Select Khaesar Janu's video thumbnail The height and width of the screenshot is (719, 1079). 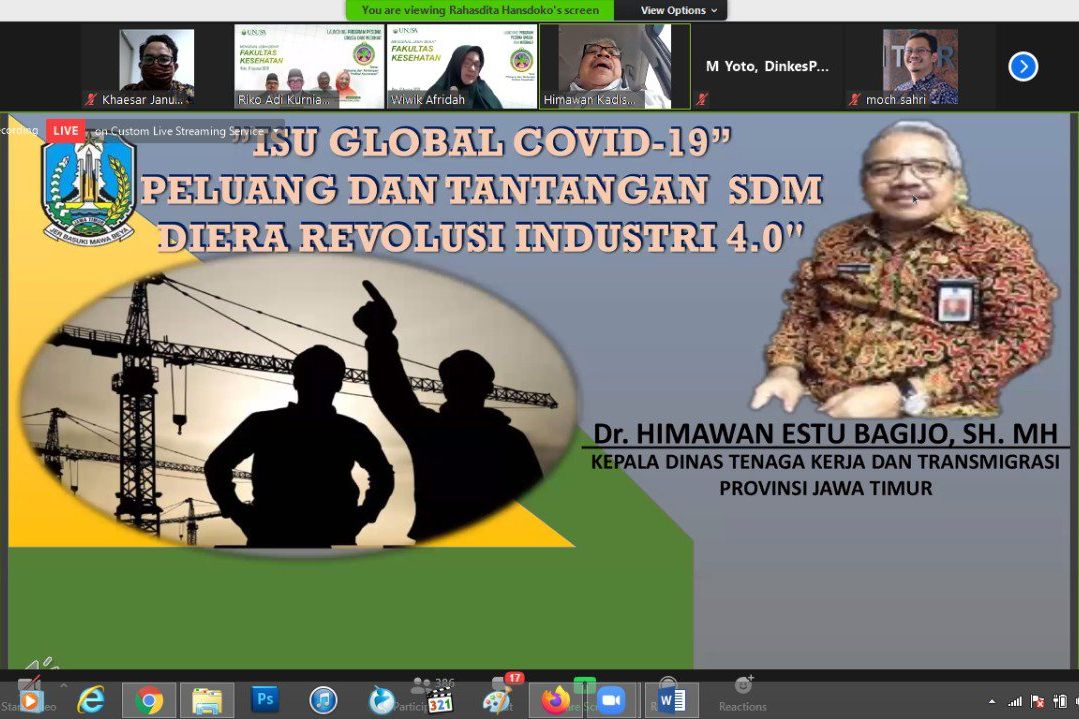point(156,67)
